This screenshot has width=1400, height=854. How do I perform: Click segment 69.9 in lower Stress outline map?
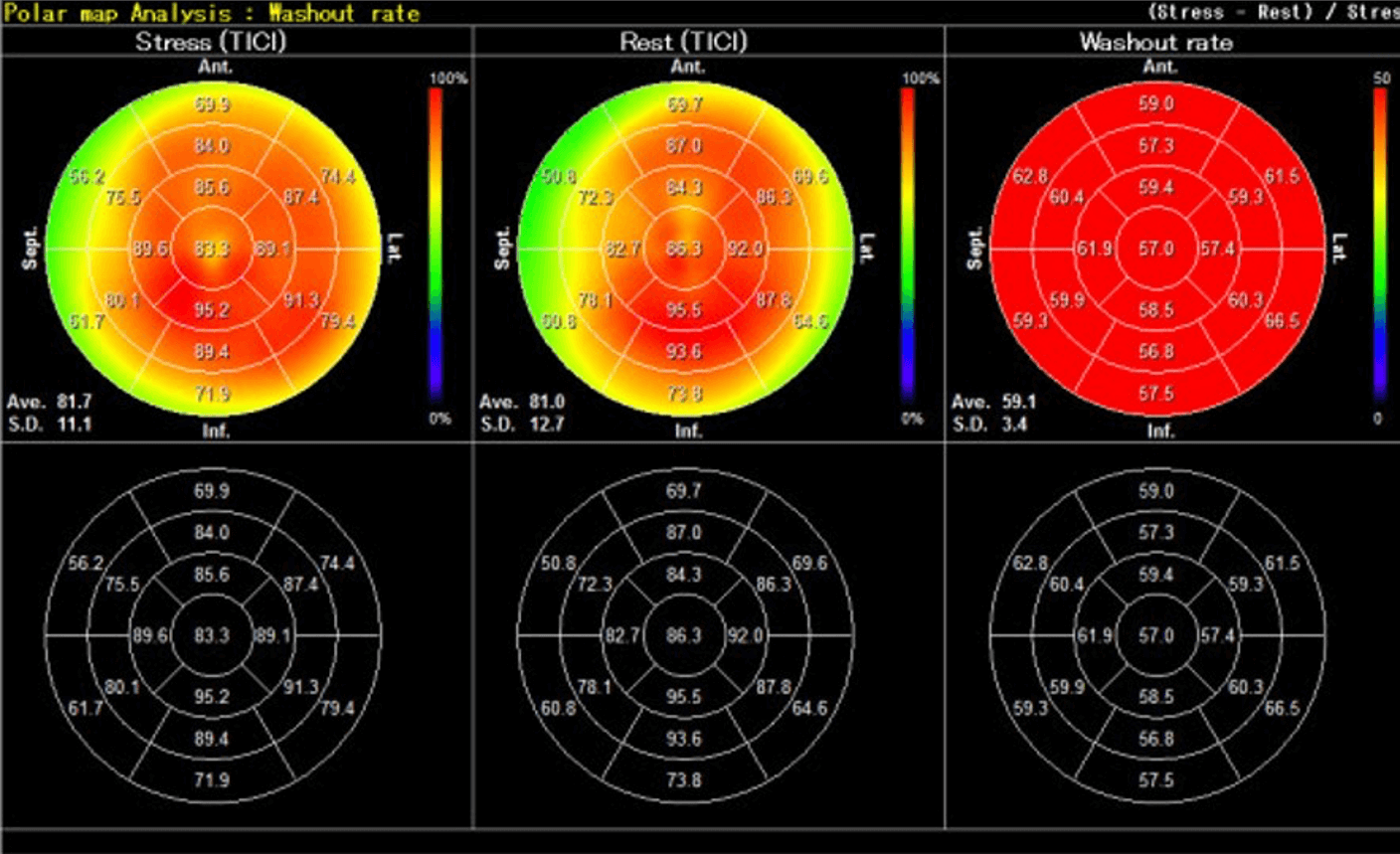click(x=212, y=491)
